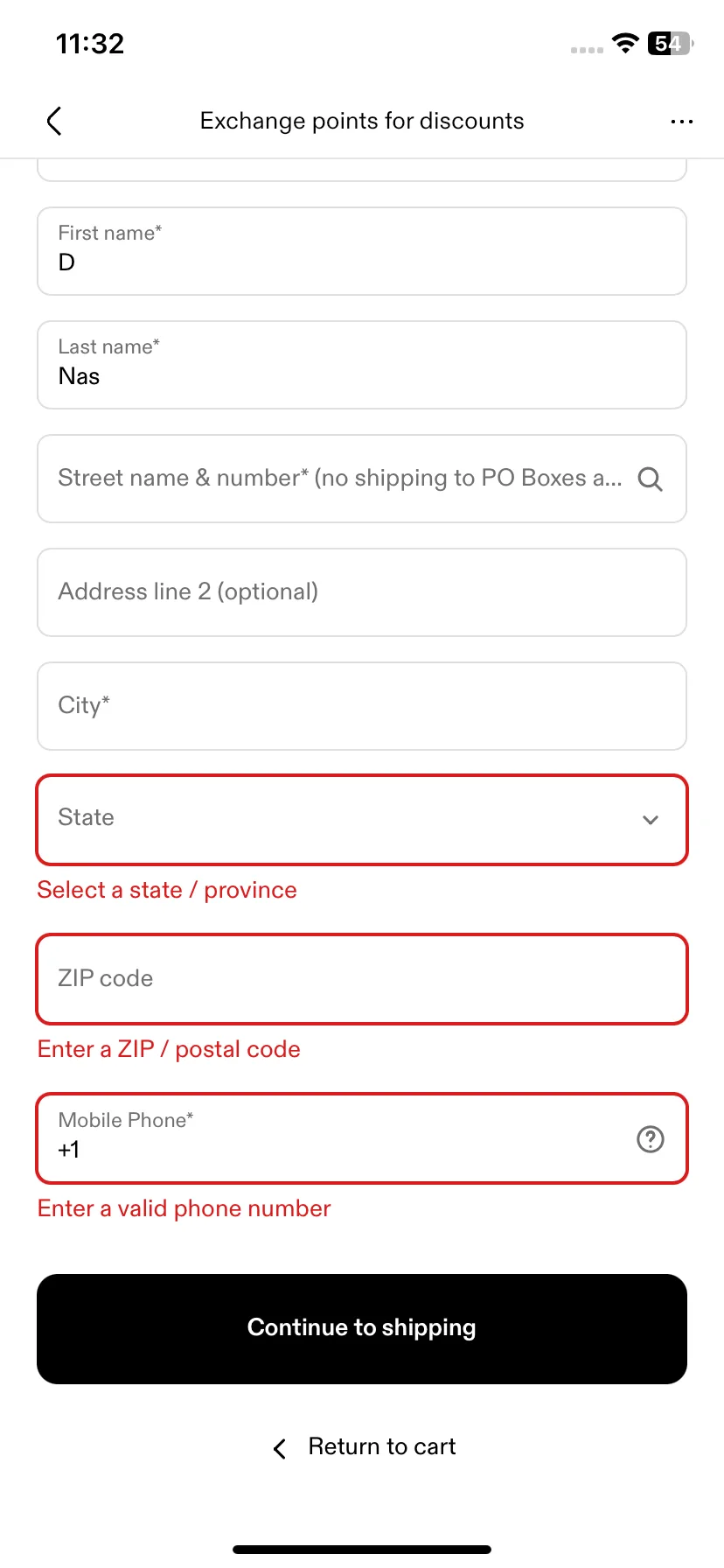Tap the partially visible field at the top

pyautogui.click(x=362, y=170)
